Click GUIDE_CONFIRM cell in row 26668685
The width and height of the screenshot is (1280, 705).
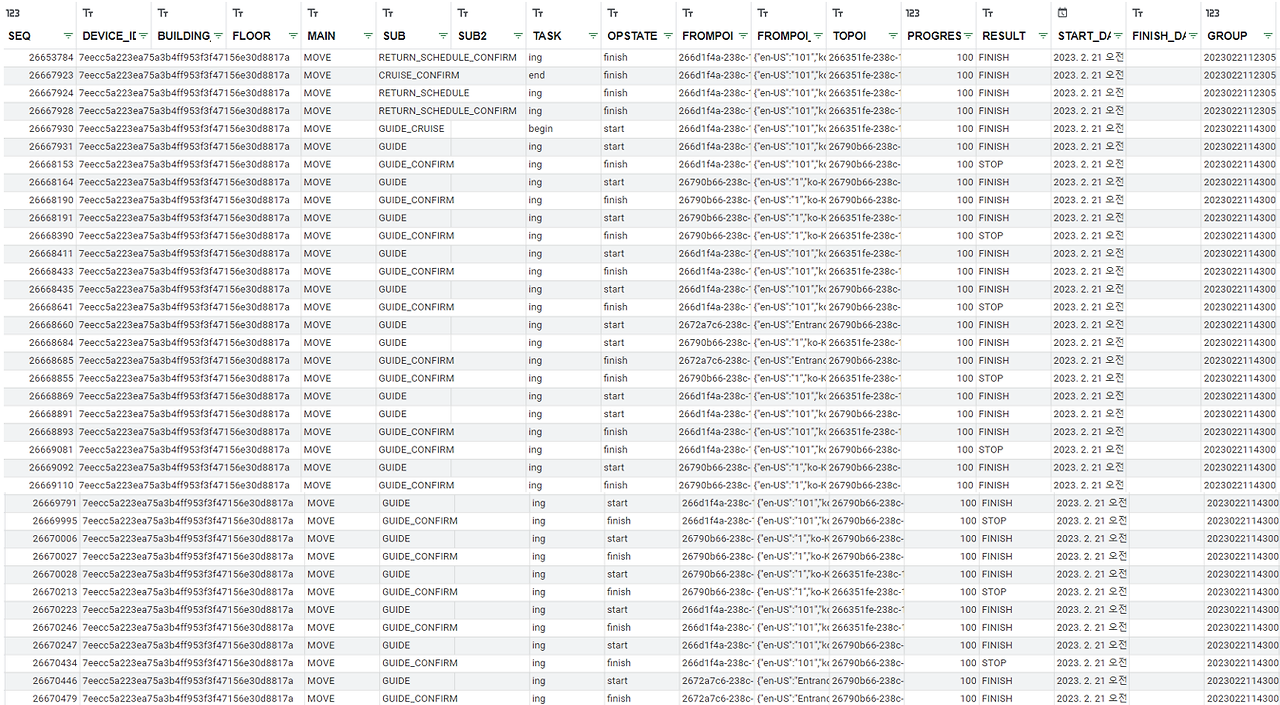(416, 360)
